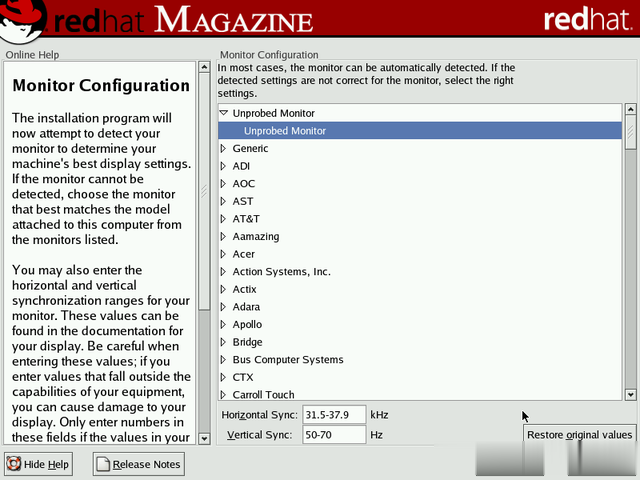Collapse the Unprobed Monitor category triangle
The width and height of the screenshot is (640, 480).
(x=224, y=113)
